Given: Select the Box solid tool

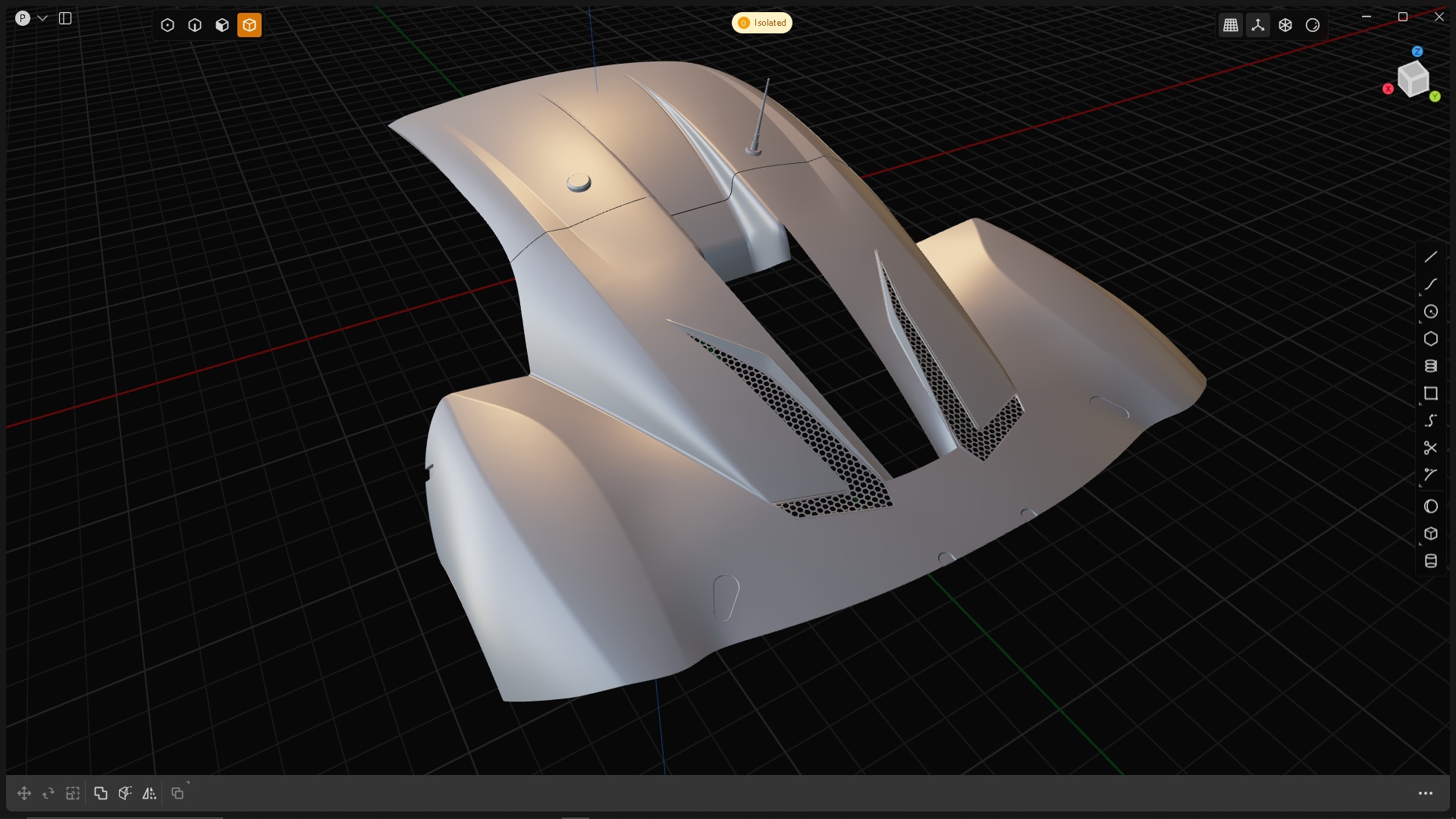Looking at the screenshot, I should tap(1430, 534).
